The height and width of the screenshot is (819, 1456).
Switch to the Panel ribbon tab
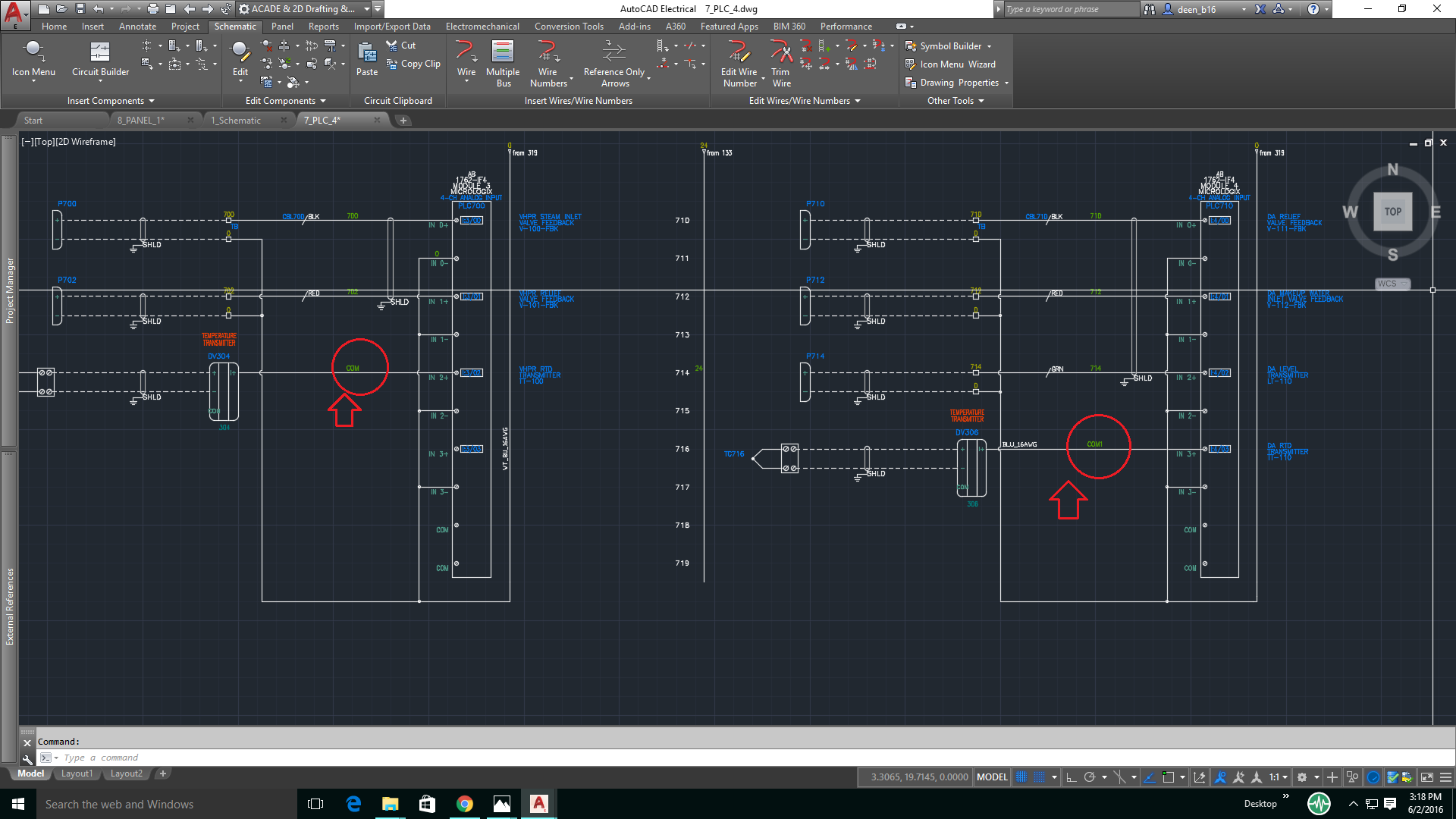[282, 26]
